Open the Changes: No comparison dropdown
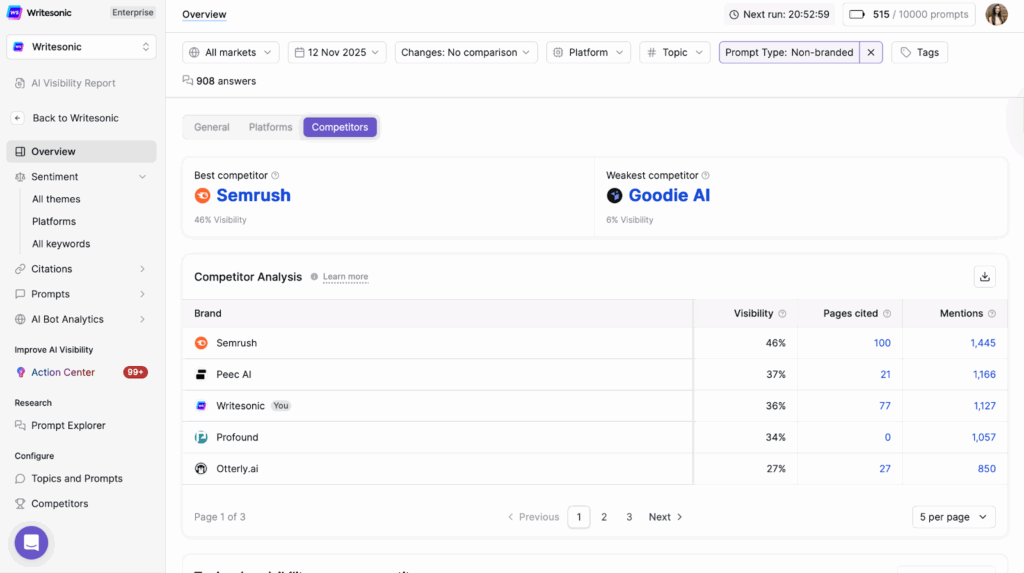This screenshot has width=1024, height=573. coord(466,52)
